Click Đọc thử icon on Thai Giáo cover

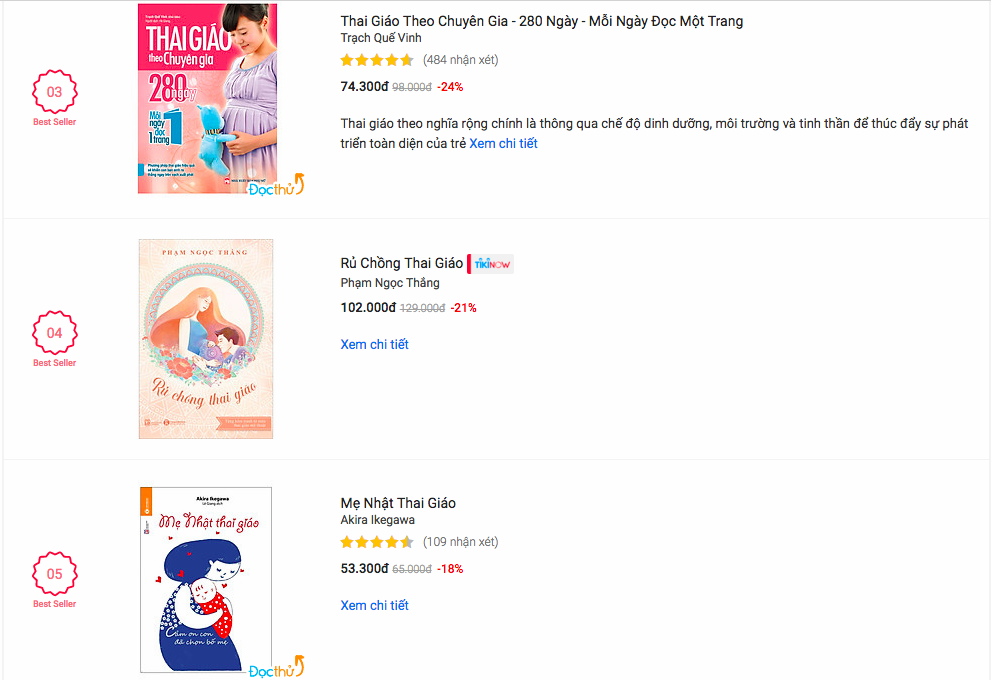[276, 187]
